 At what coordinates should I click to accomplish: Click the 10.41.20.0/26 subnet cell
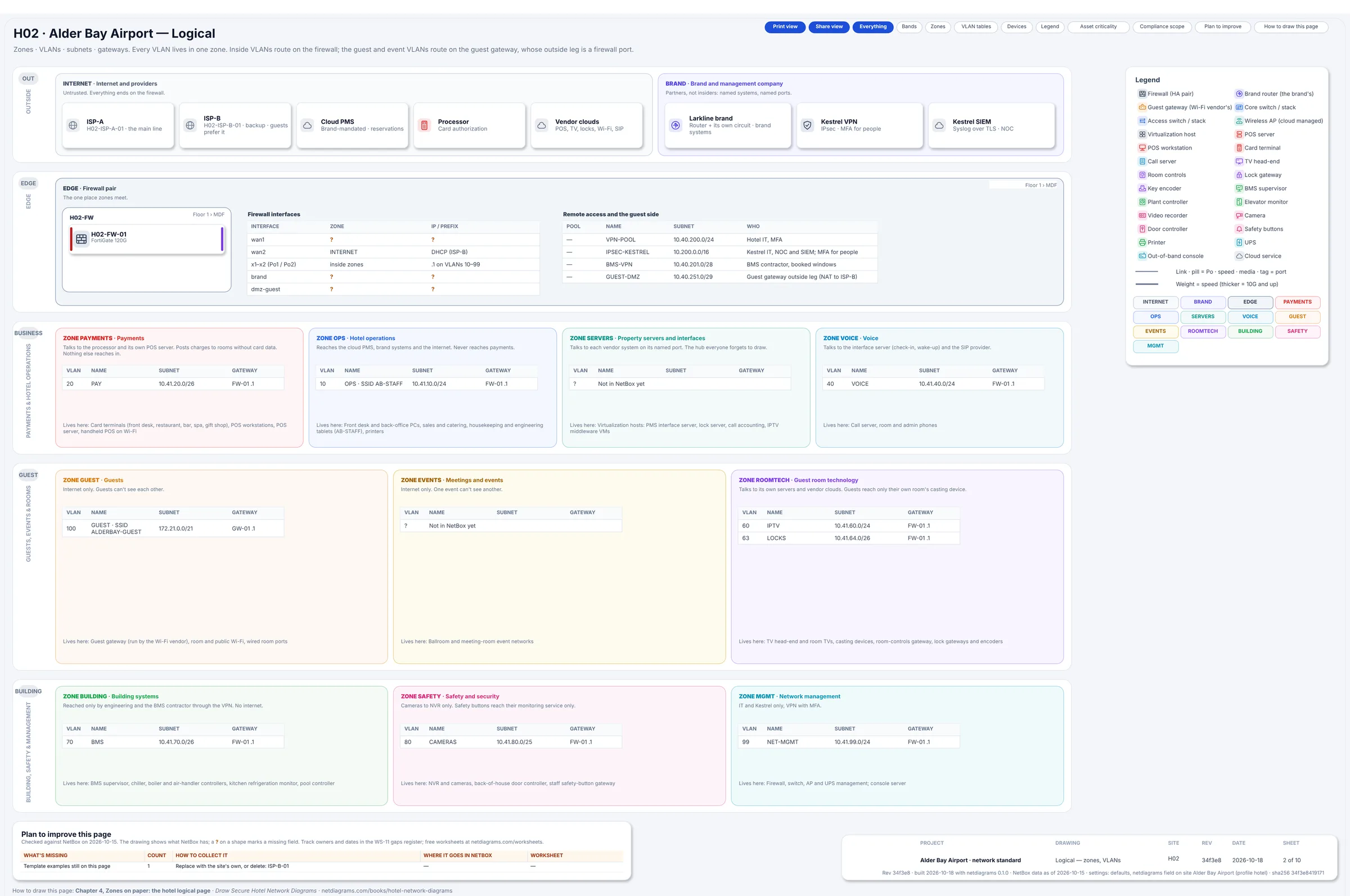point(177,384)
